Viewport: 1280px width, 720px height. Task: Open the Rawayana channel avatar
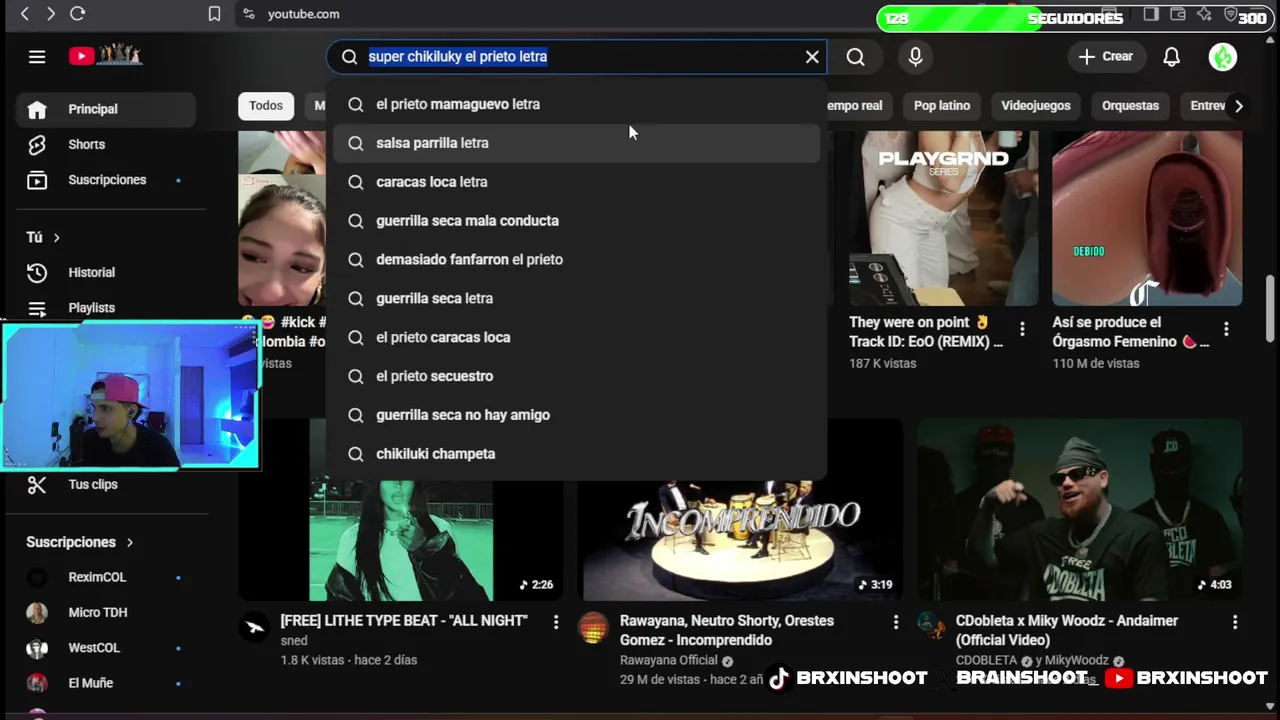pos(593,627)
